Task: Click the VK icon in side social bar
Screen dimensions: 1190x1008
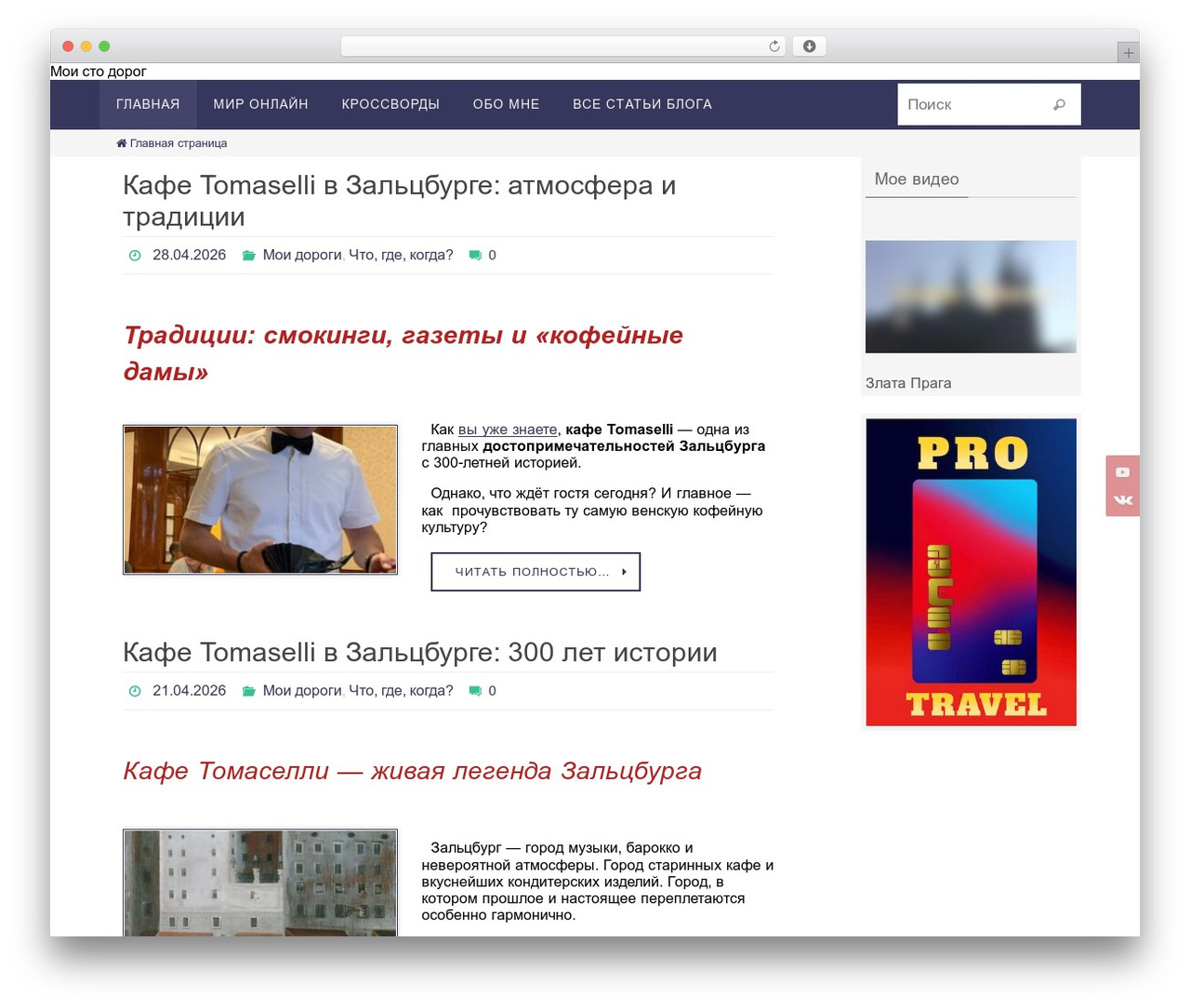Action: tap(1123, 500)
